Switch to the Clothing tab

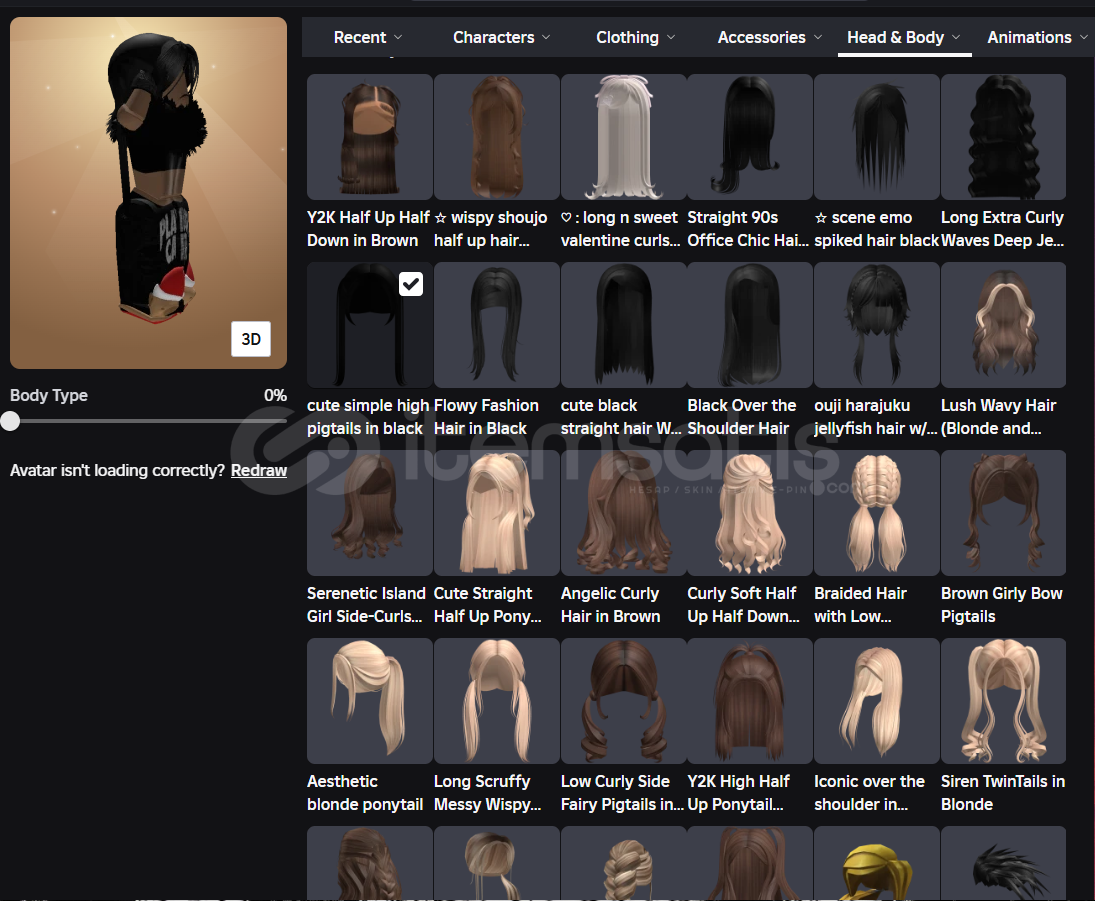coord(627,37)
